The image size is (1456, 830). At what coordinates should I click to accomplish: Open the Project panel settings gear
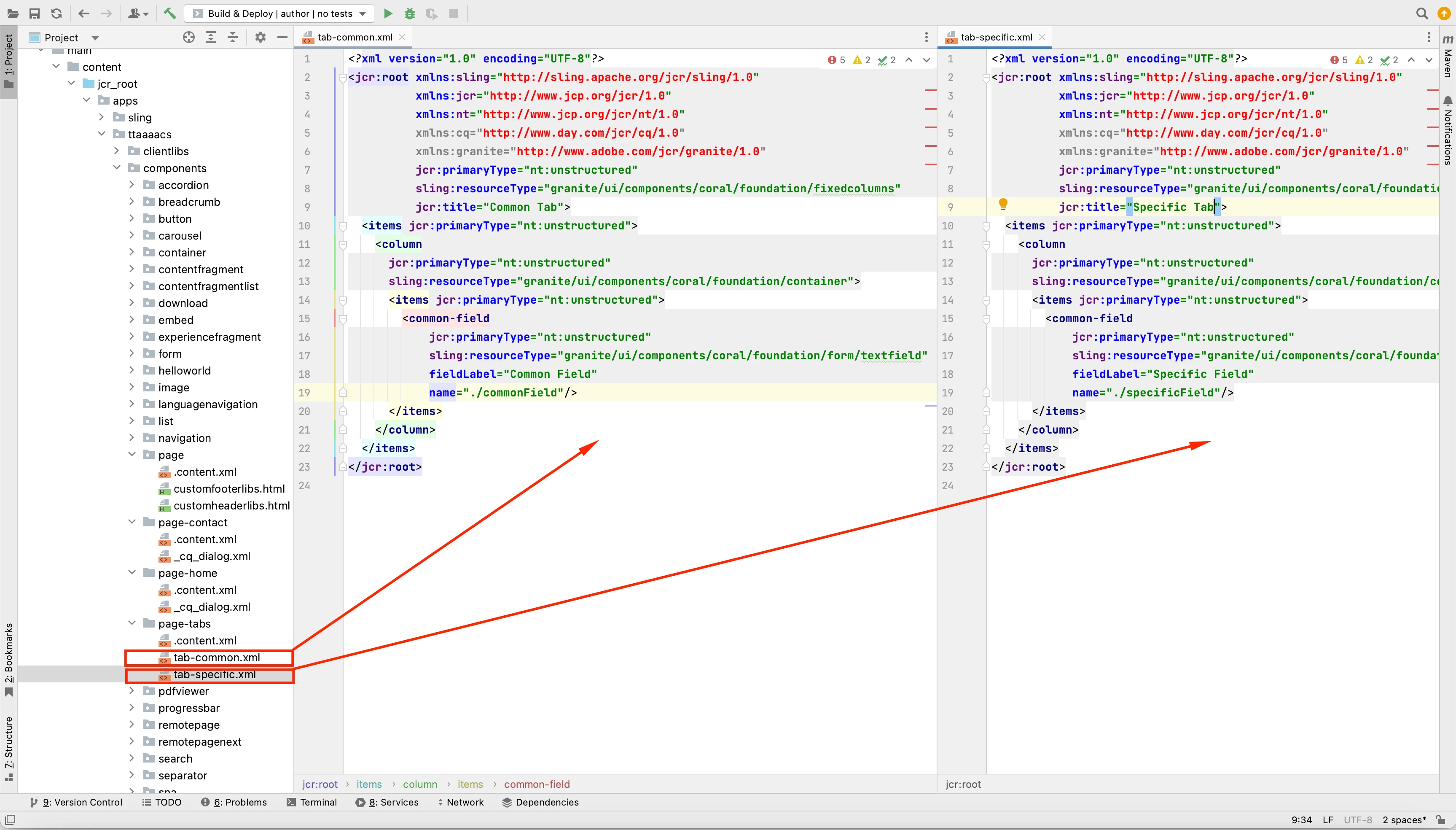click(261, 37)
